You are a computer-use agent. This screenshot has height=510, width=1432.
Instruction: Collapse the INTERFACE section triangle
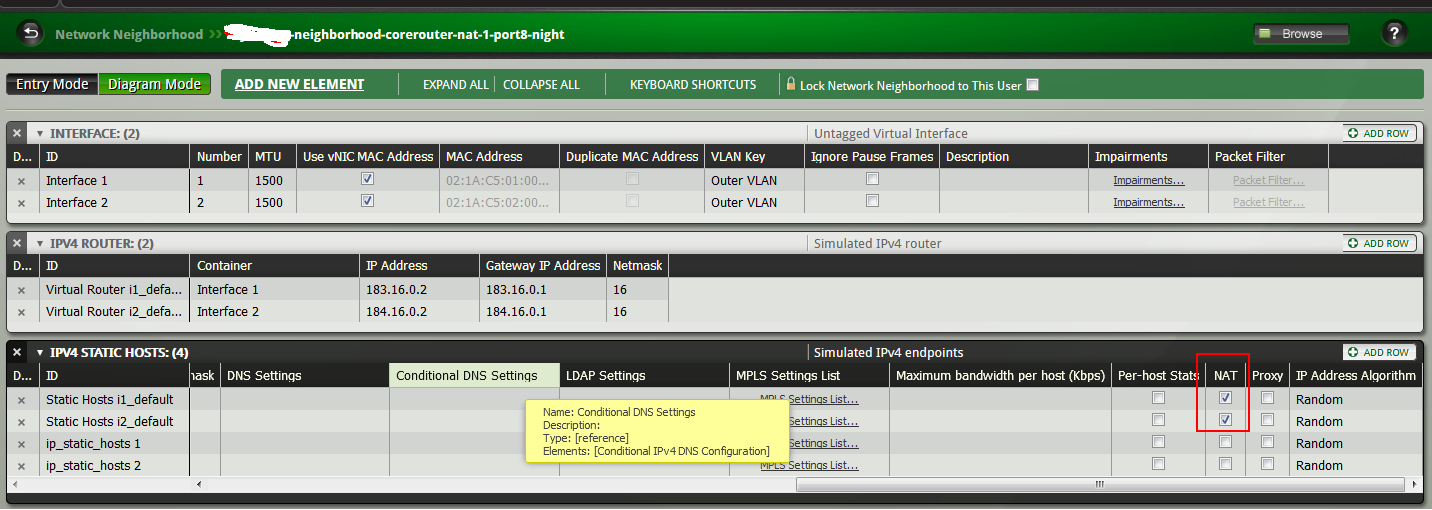click(40, 133)
